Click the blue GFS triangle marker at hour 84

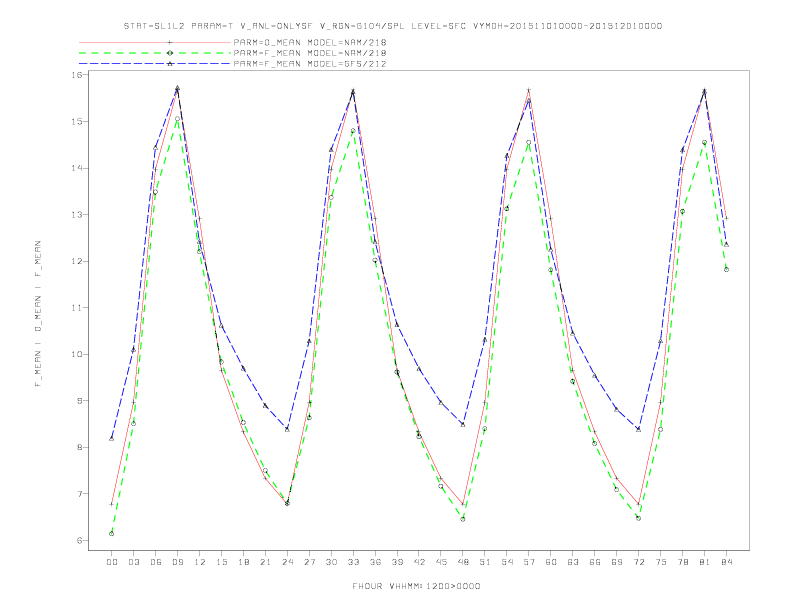pos(726,244)
